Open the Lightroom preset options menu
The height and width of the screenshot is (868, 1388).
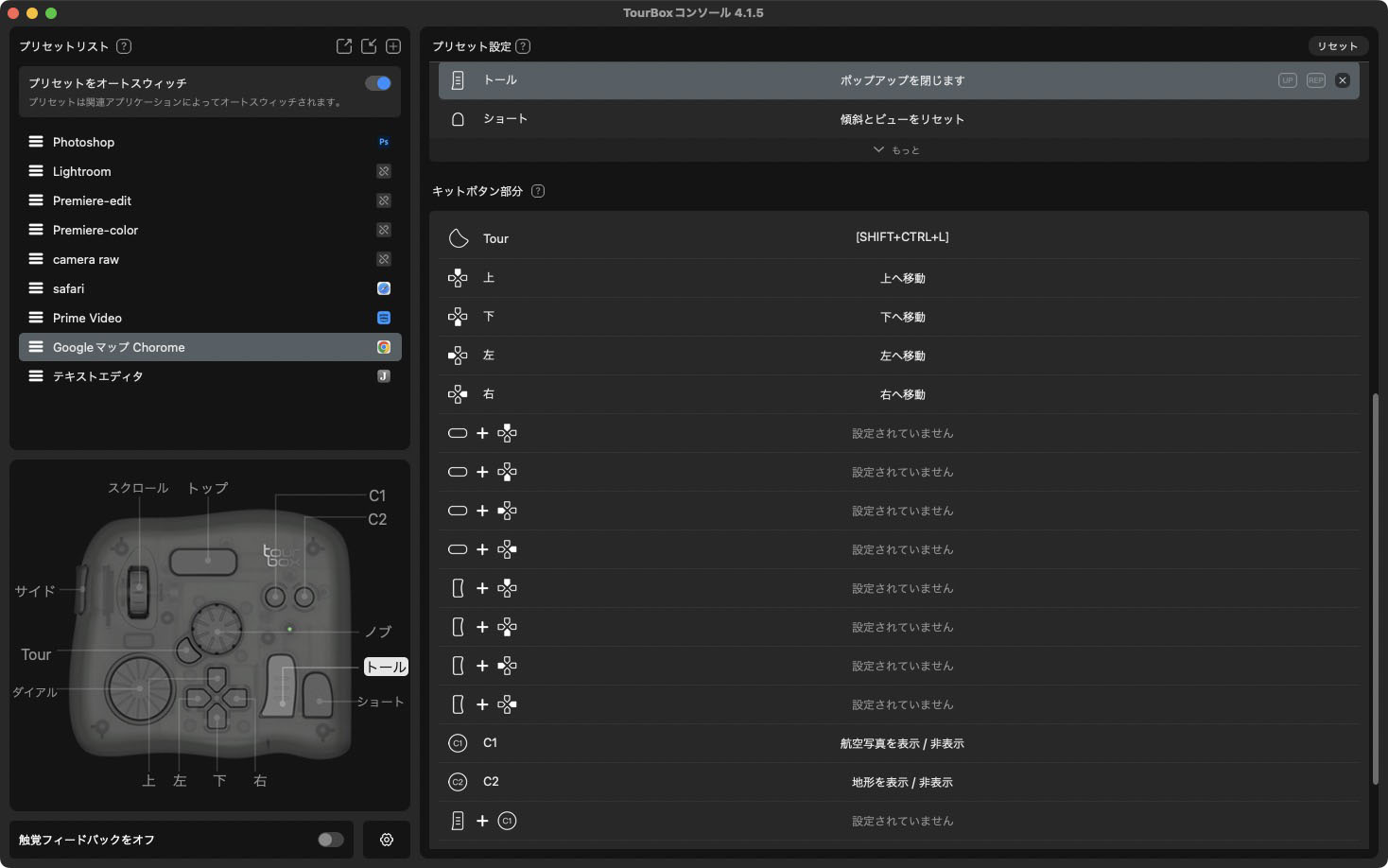35,171
